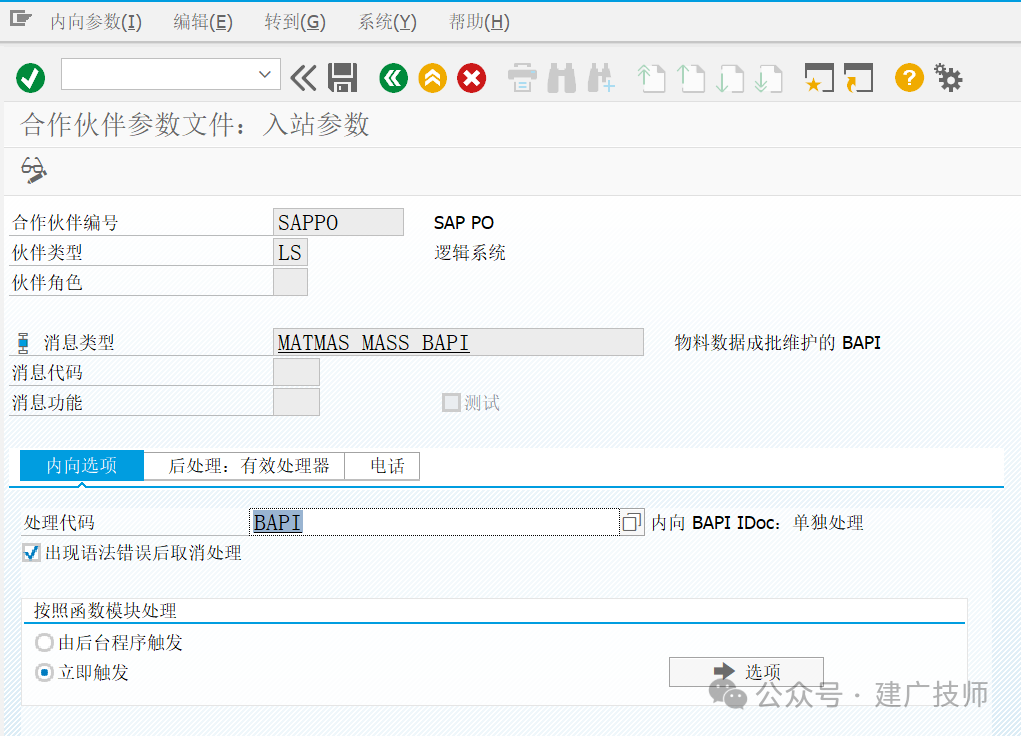The image size is (1021, 736).
Task: Click the Previous Page icon
Action: pyautogui.click(x=691, y=78)
